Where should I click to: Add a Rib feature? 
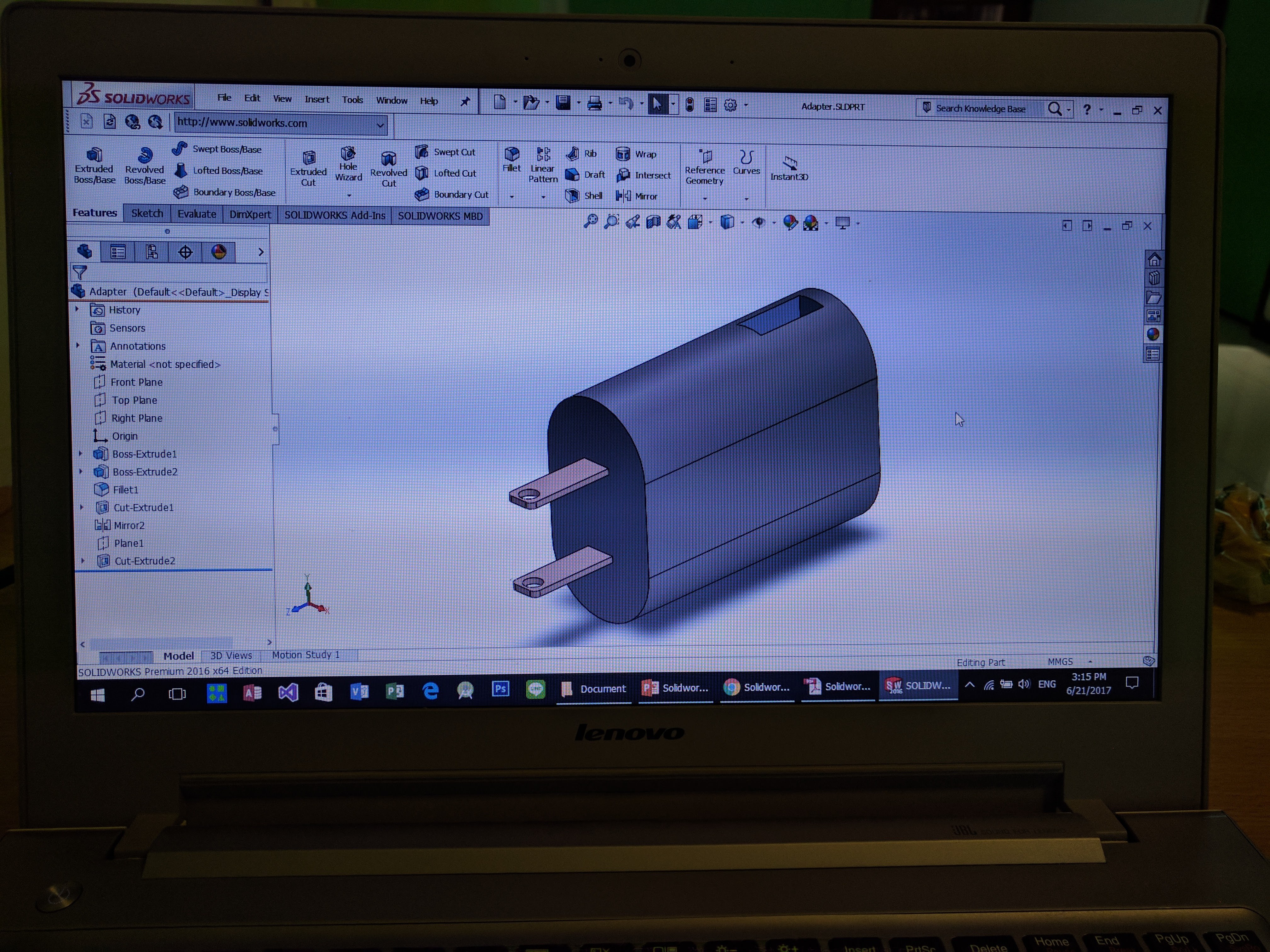coord(581,153)
